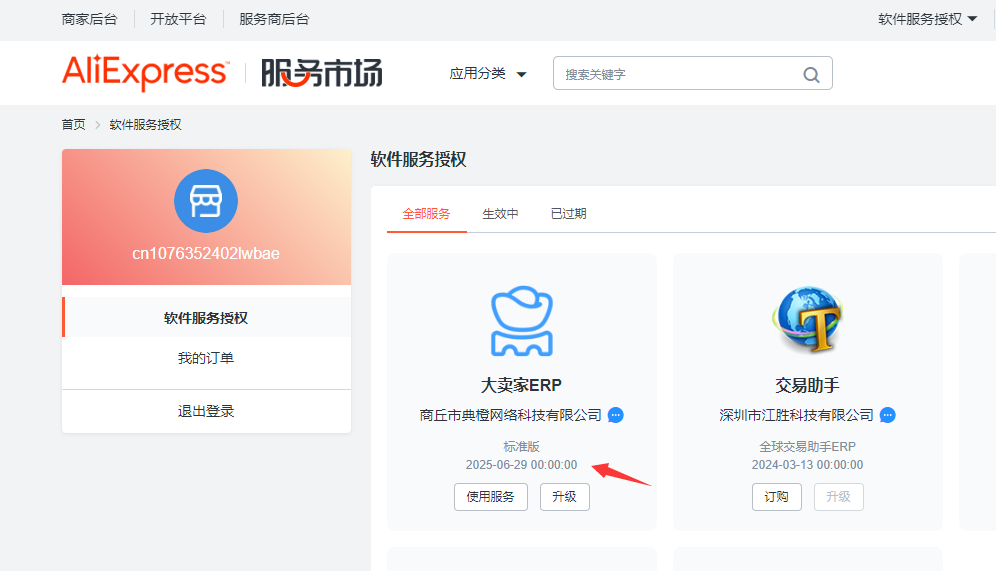The height and width of the screenshot is (571, 996).
Task: Expand the 应用分类 dropdown
Action: pos(488,74)
